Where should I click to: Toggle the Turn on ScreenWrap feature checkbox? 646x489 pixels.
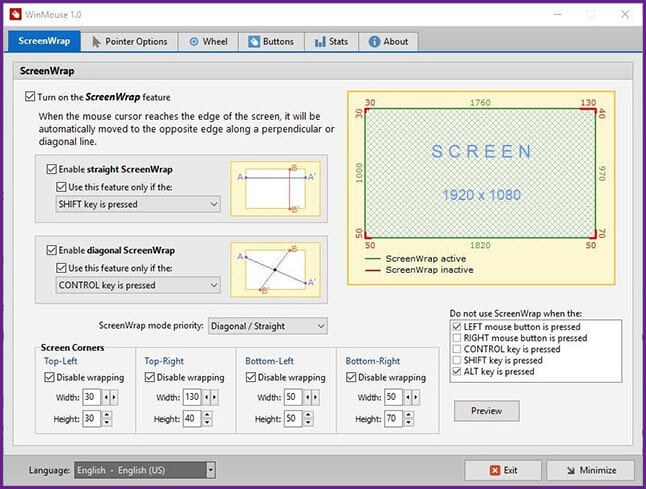pos(30,97)
